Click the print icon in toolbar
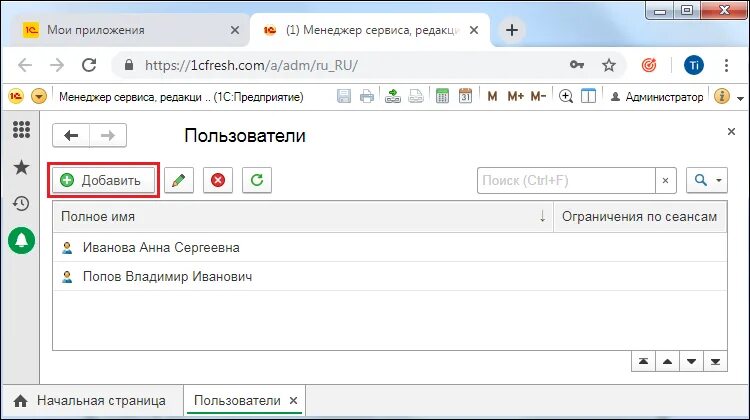Screen dimensions: 750x420 (367, 96)
